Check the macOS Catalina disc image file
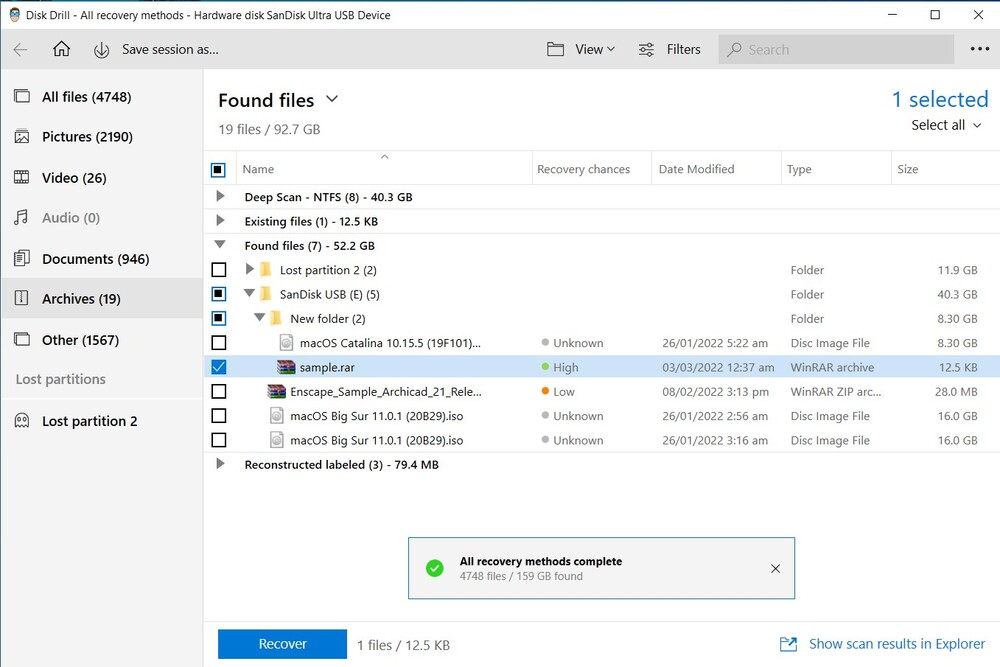The image size is (1000, 667). (219, 342)
